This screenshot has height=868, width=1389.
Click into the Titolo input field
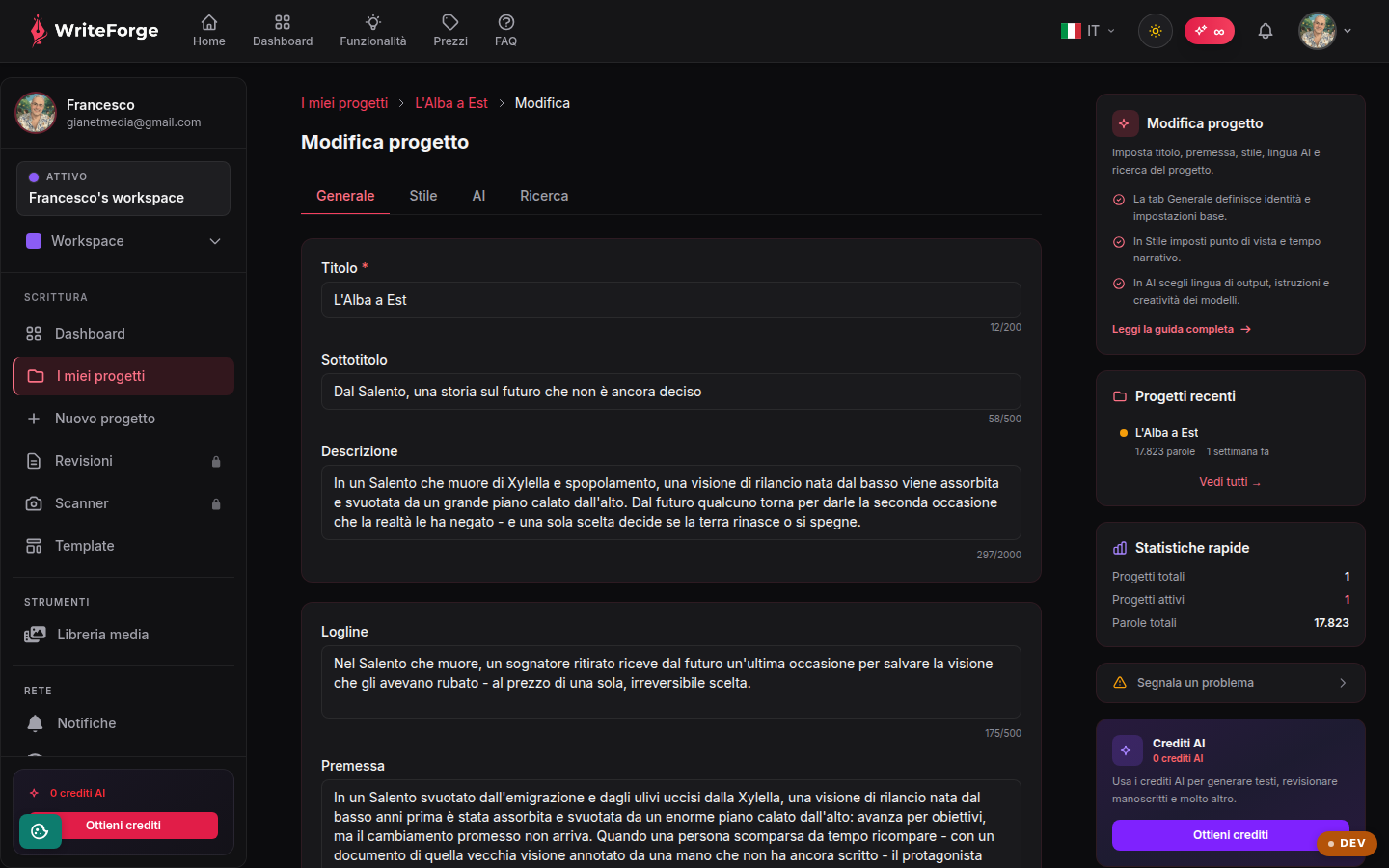pos(671,300)
